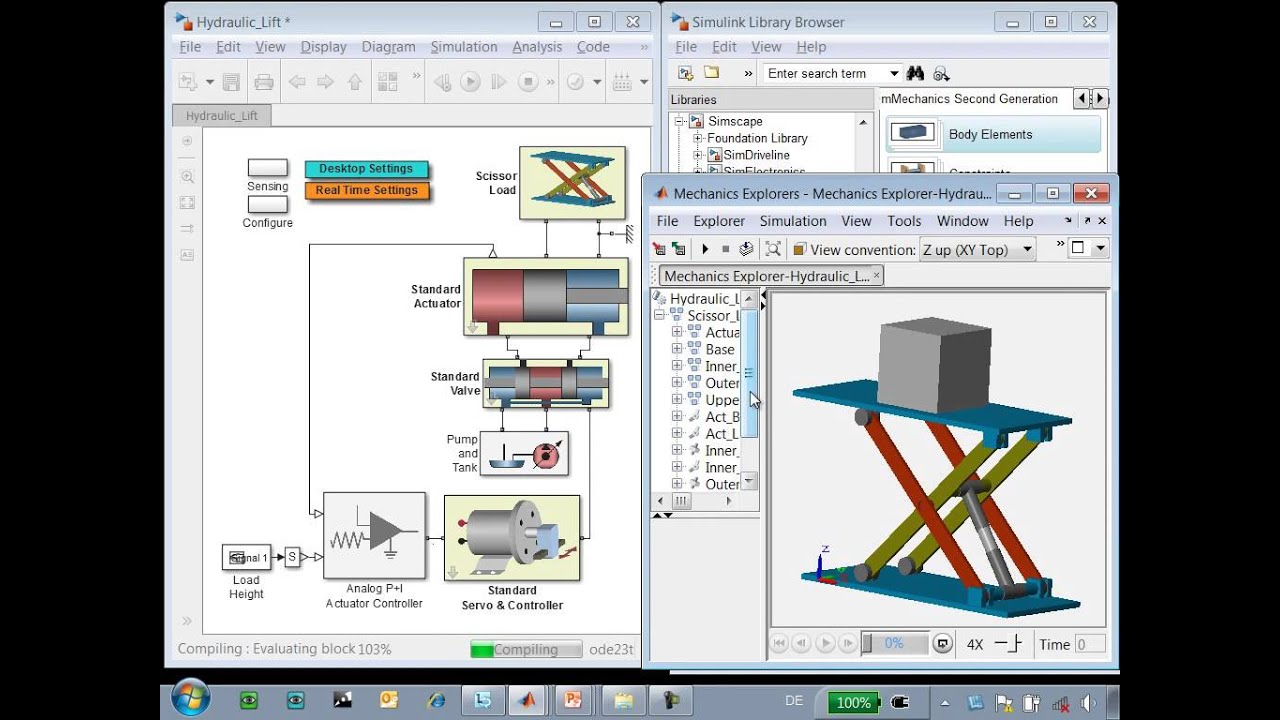Open View convention dropdown Z up (XY Top)

977,250
